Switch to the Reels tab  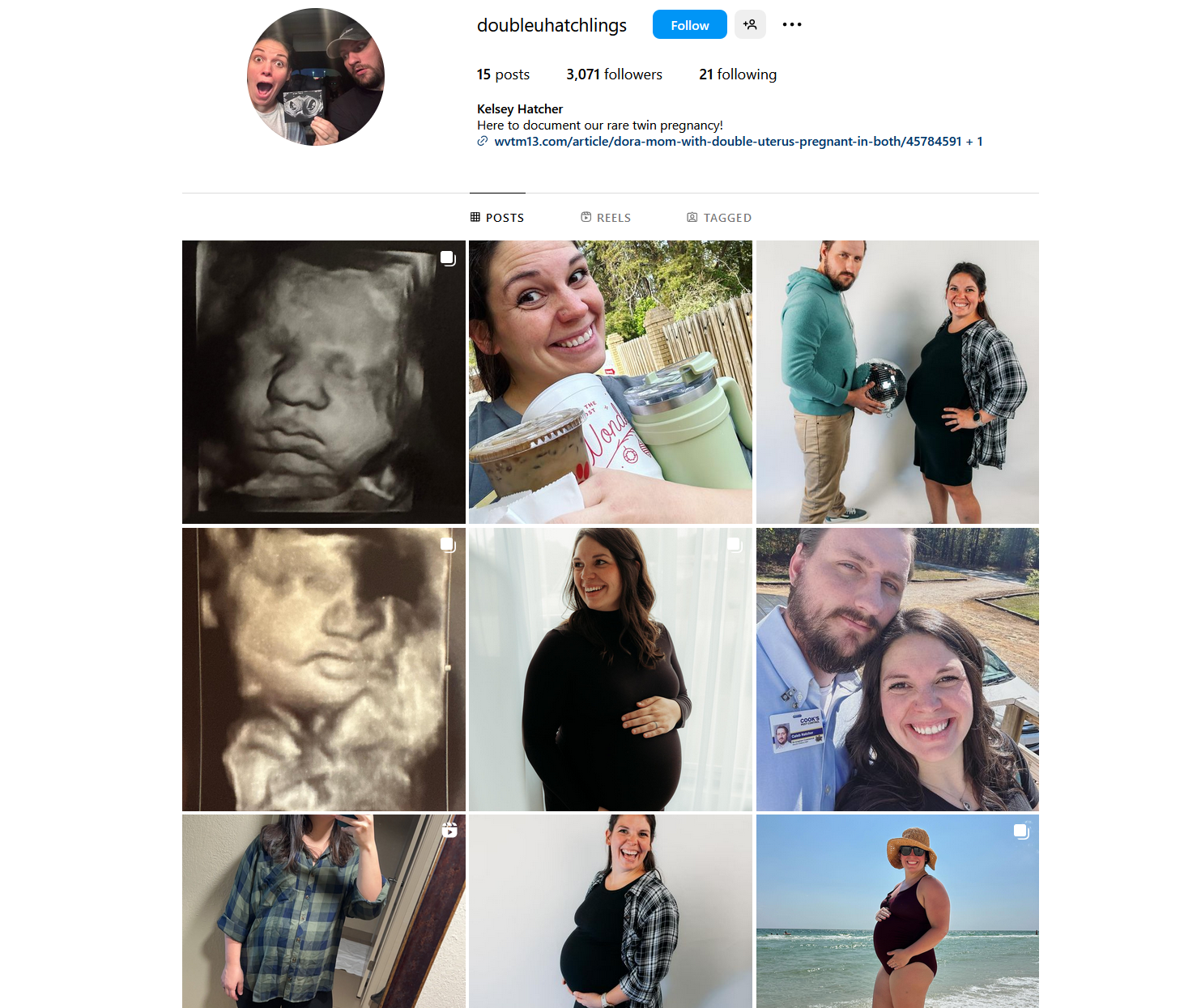pos(606,217)
